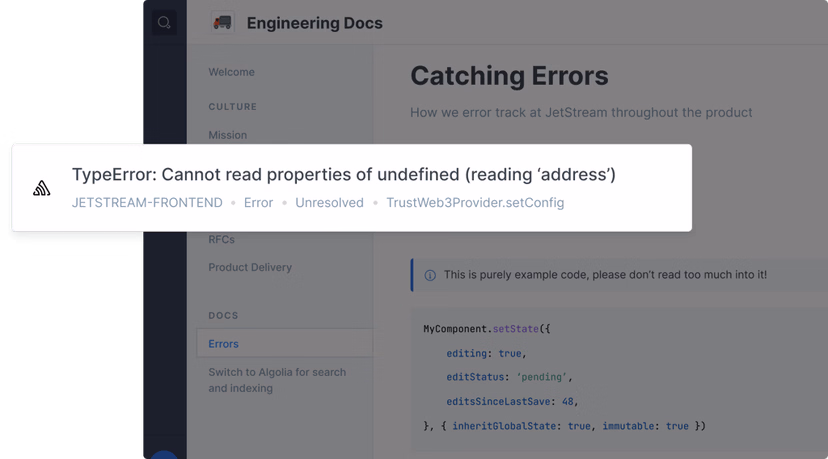Click the Unresolved status label
This screenshot has width=828, height=459.
[329, 203]
